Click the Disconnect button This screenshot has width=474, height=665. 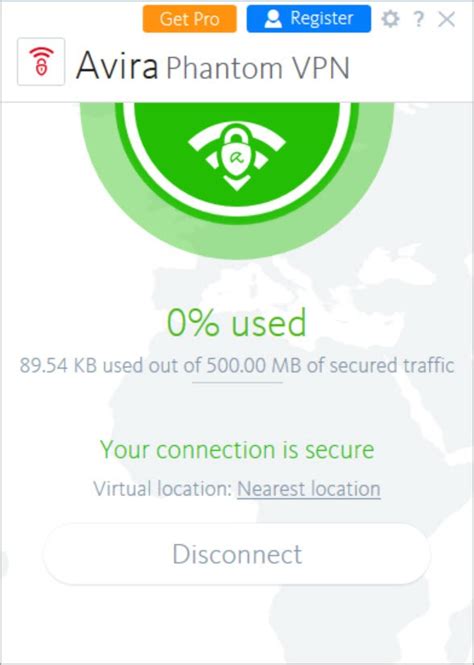tap(237, 554)
